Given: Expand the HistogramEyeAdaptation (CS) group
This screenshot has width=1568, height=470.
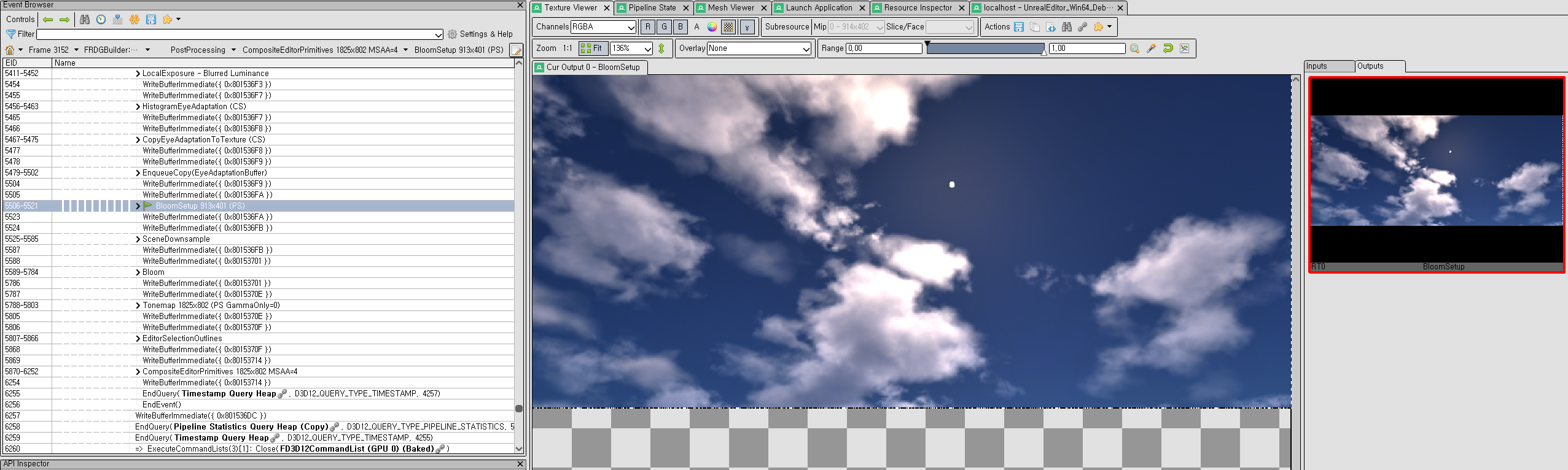Looking at the screenshot, I should 138,107.
